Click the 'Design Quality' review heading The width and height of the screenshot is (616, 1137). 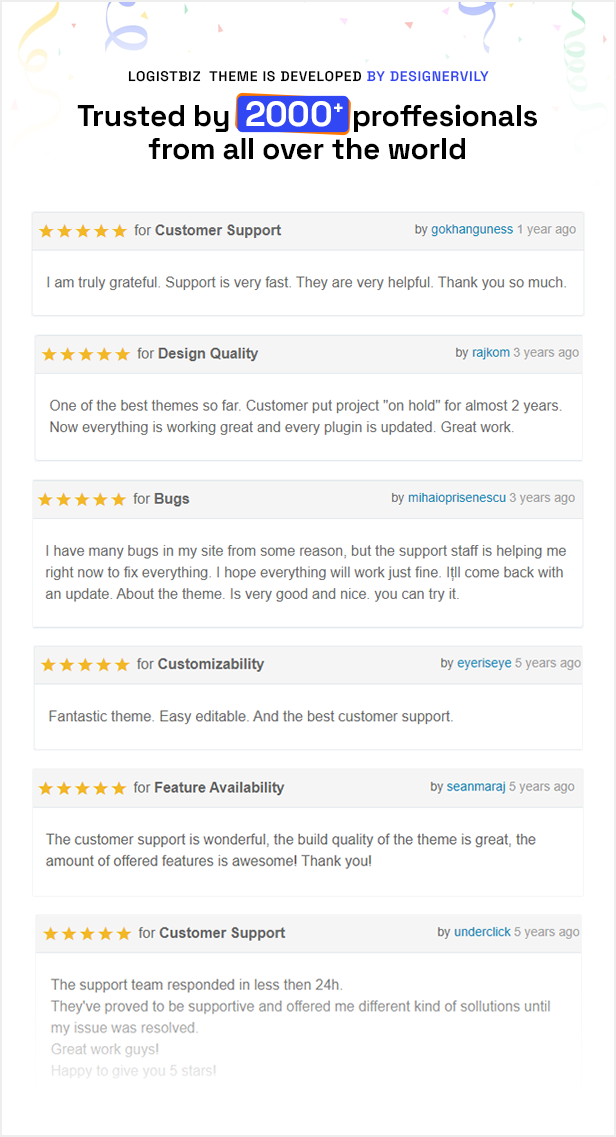pos(208,353)
